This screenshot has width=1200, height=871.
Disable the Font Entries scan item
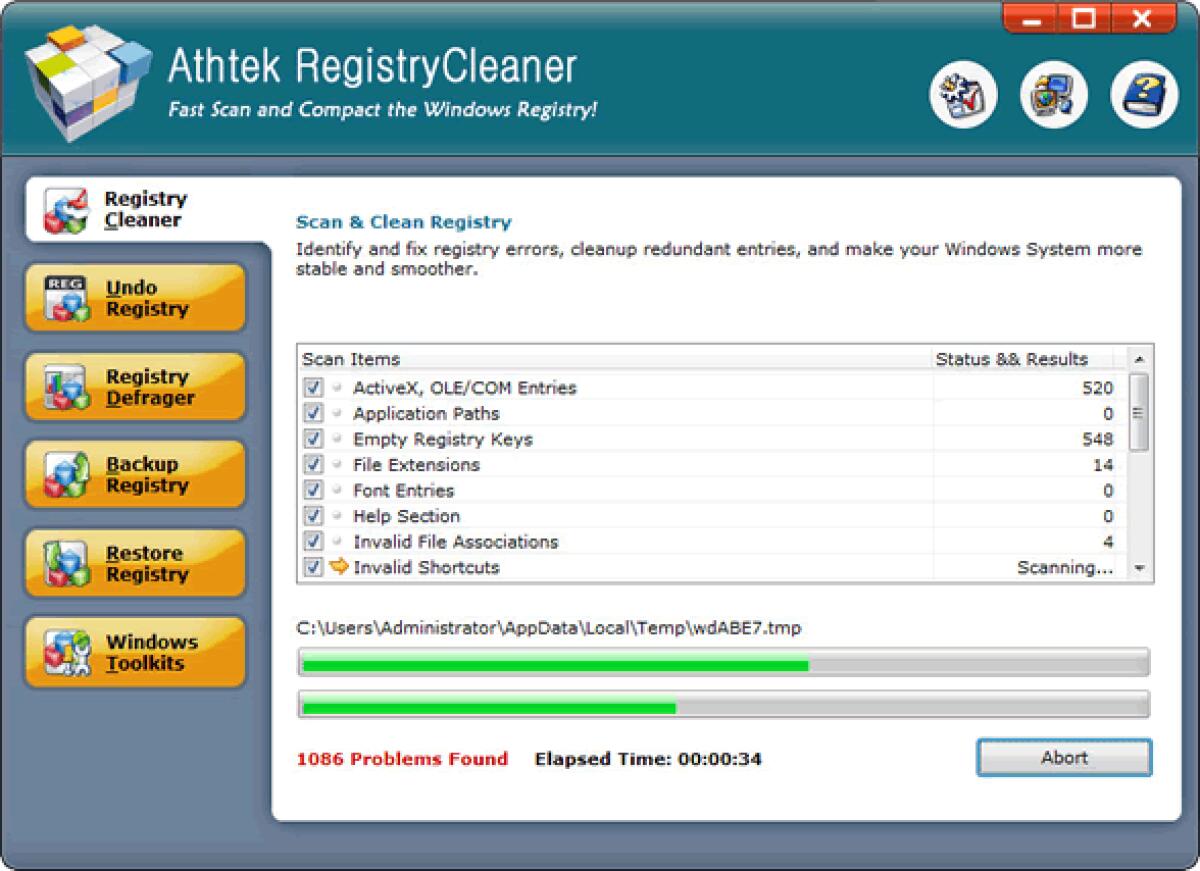coord(312,490)
